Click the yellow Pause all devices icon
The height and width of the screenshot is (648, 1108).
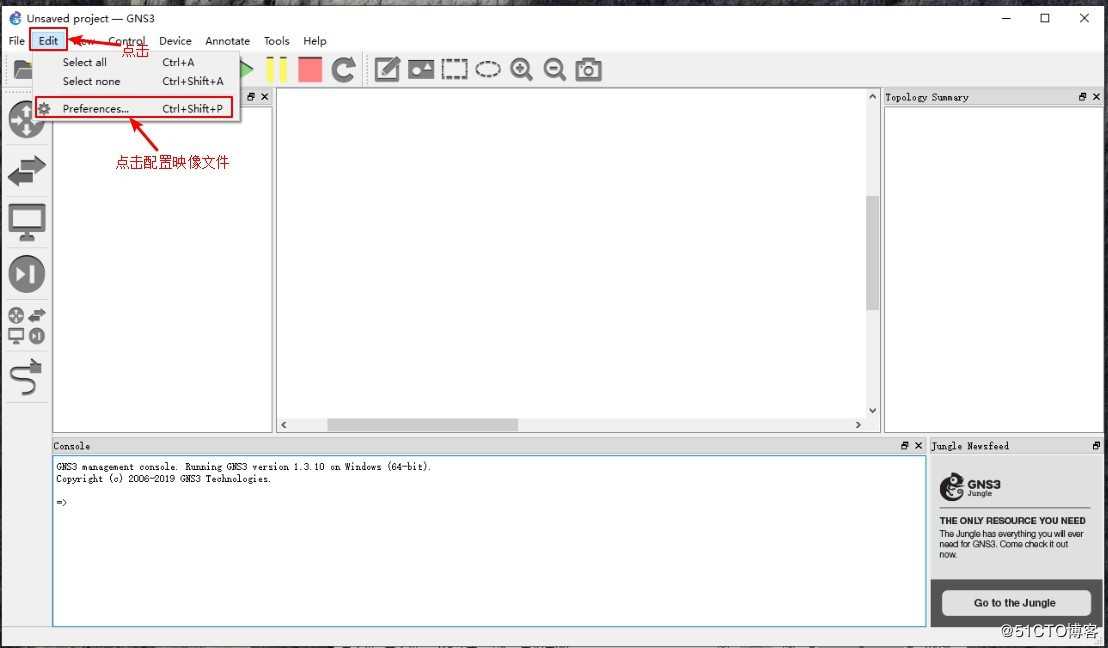pos(276,69)
